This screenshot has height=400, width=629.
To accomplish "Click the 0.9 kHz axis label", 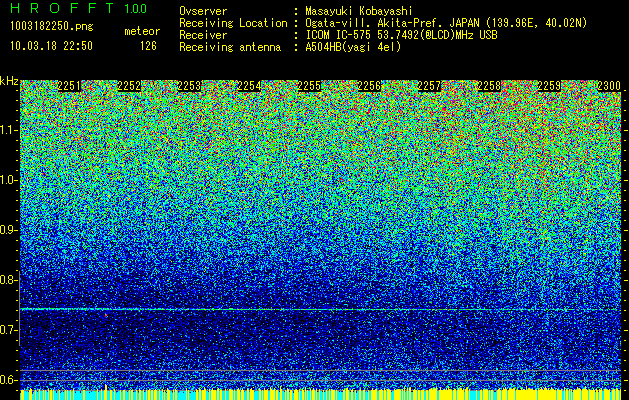I will (x=9, y=230).
